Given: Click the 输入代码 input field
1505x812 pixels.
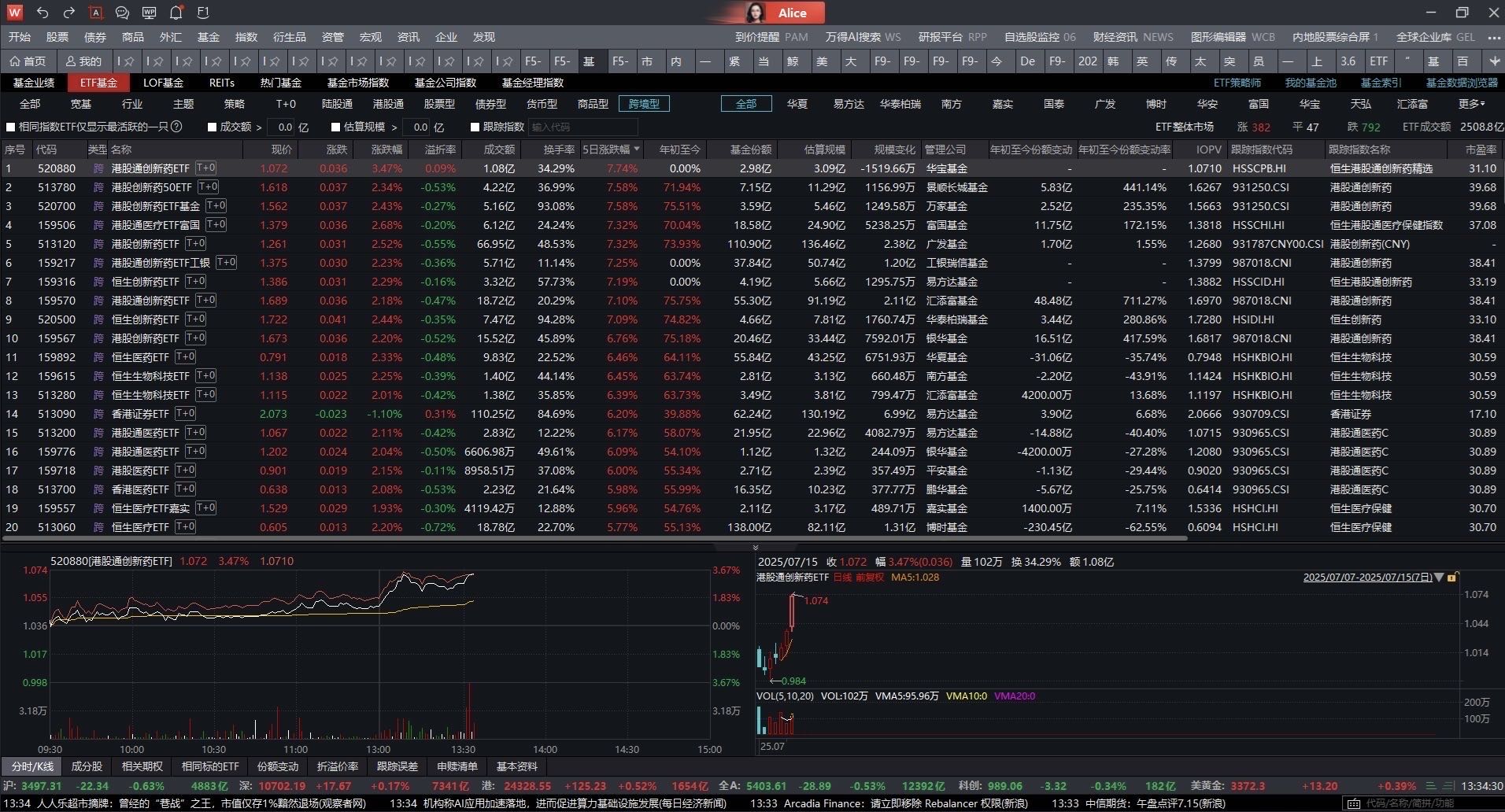Looking at the screenshot, I should pos(584,127).
